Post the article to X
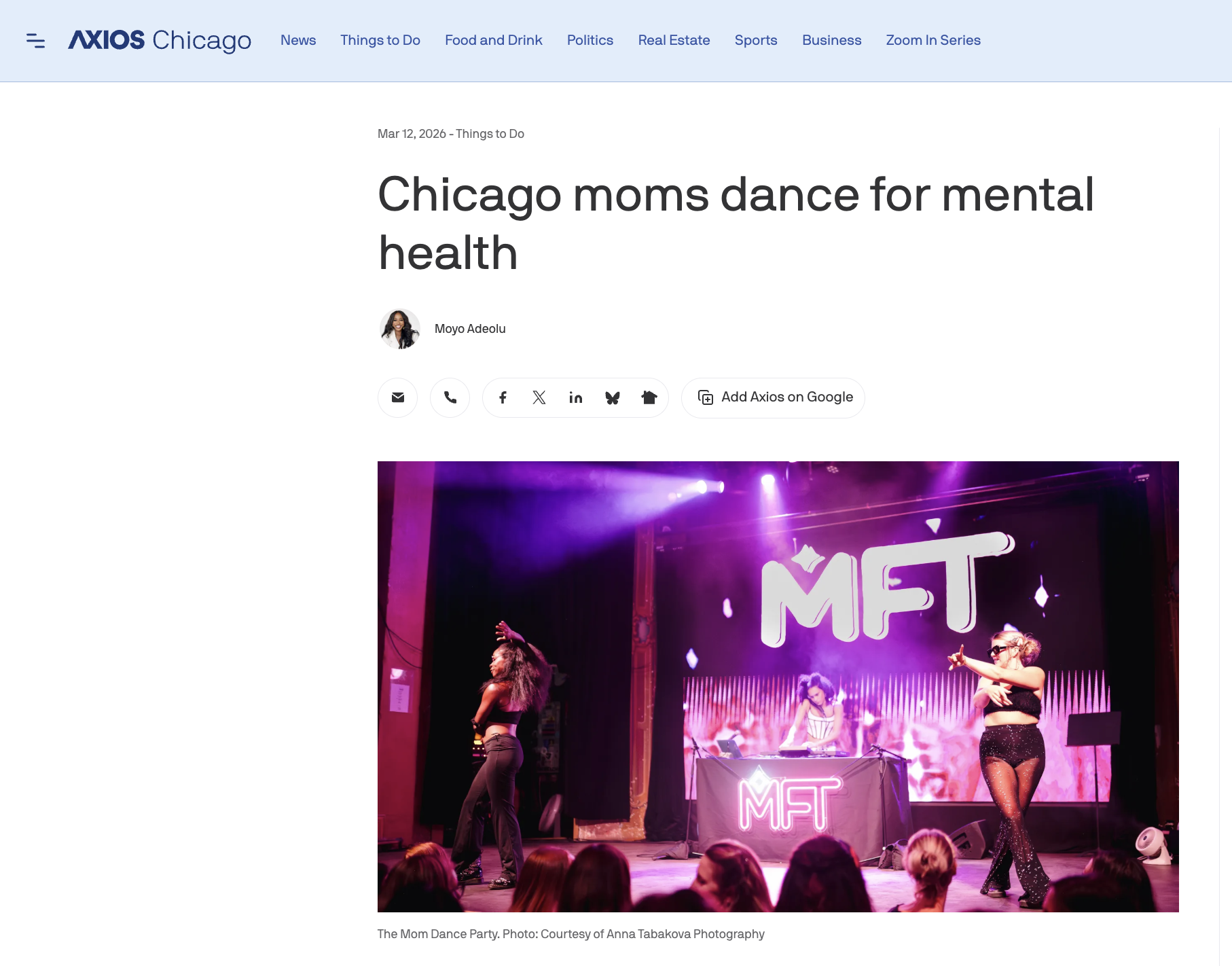 pyautogui.click(x=539, y=397)
